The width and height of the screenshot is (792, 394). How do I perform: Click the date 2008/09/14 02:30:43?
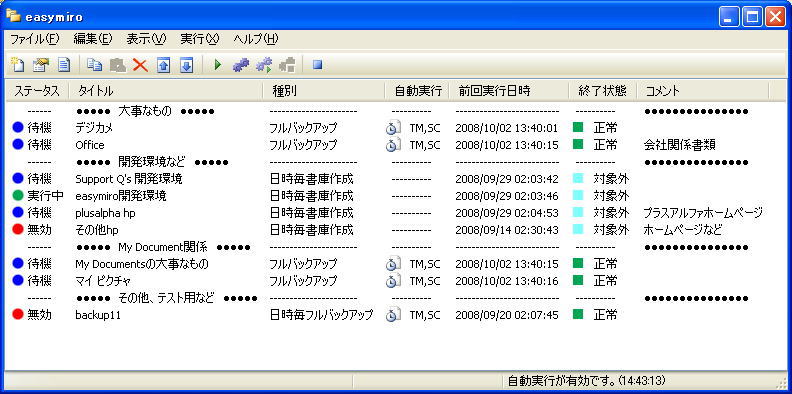pos(507,230)
